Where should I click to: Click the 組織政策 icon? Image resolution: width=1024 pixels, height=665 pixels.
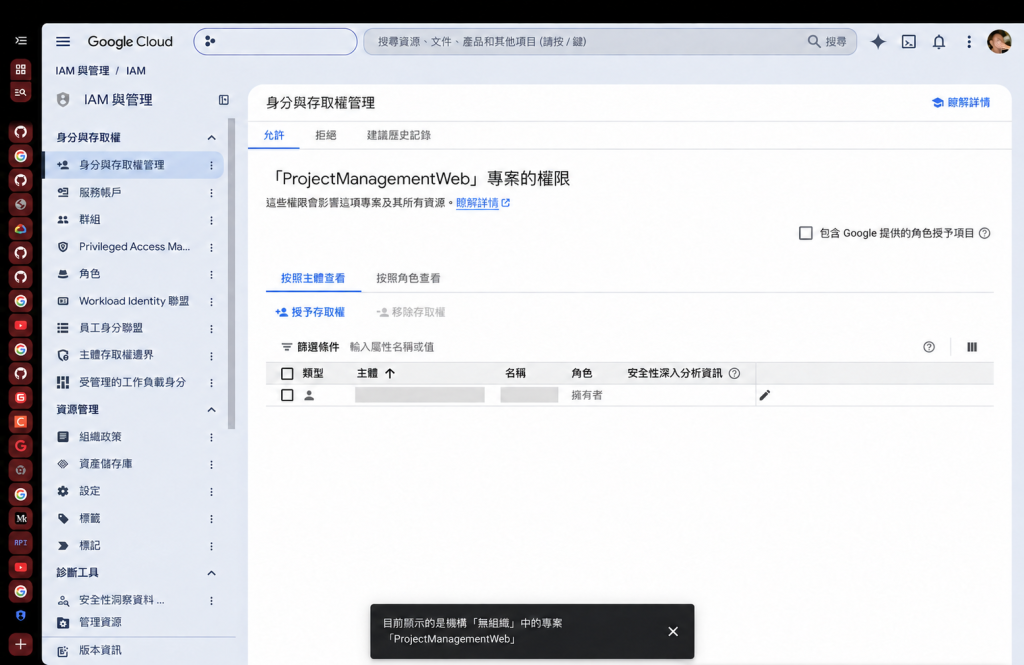[x=63, y=436]
